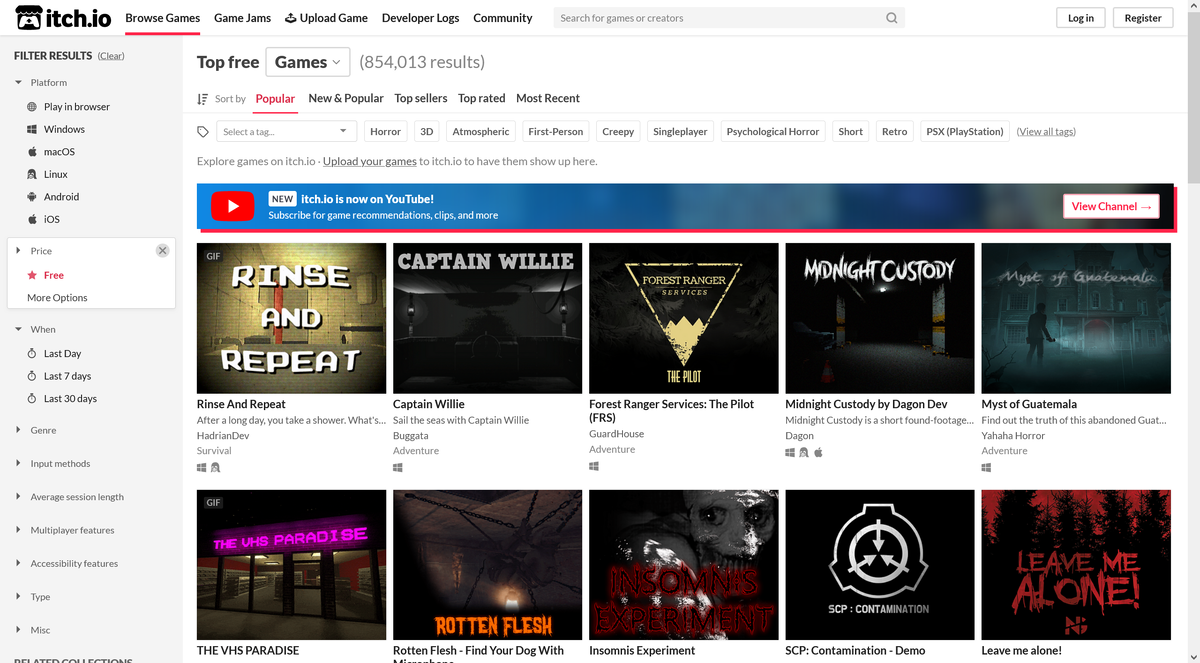Select the First-Person tag
Viewport: 1200px width, 663px height.
[x=556, y=132]
